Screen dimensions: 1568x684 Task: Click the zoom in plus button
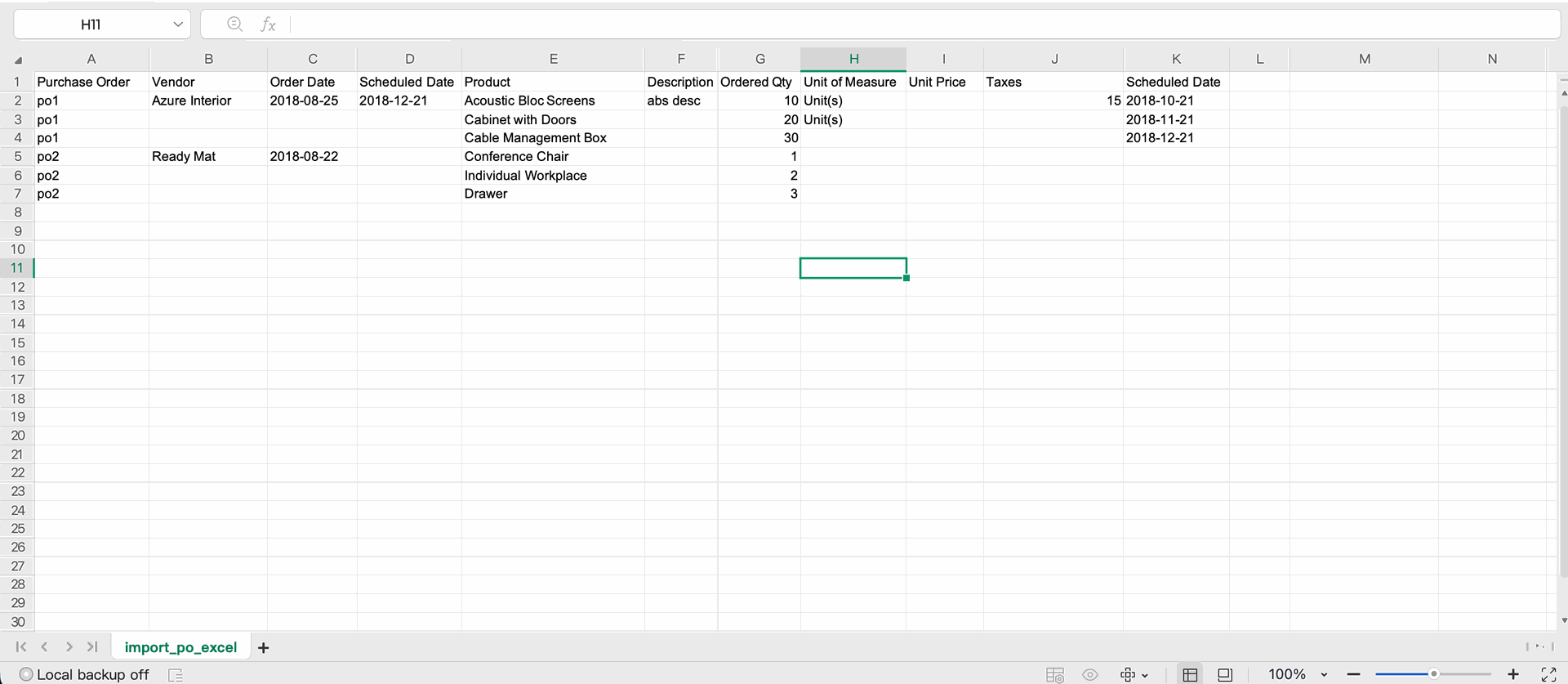click(1513, 674)
